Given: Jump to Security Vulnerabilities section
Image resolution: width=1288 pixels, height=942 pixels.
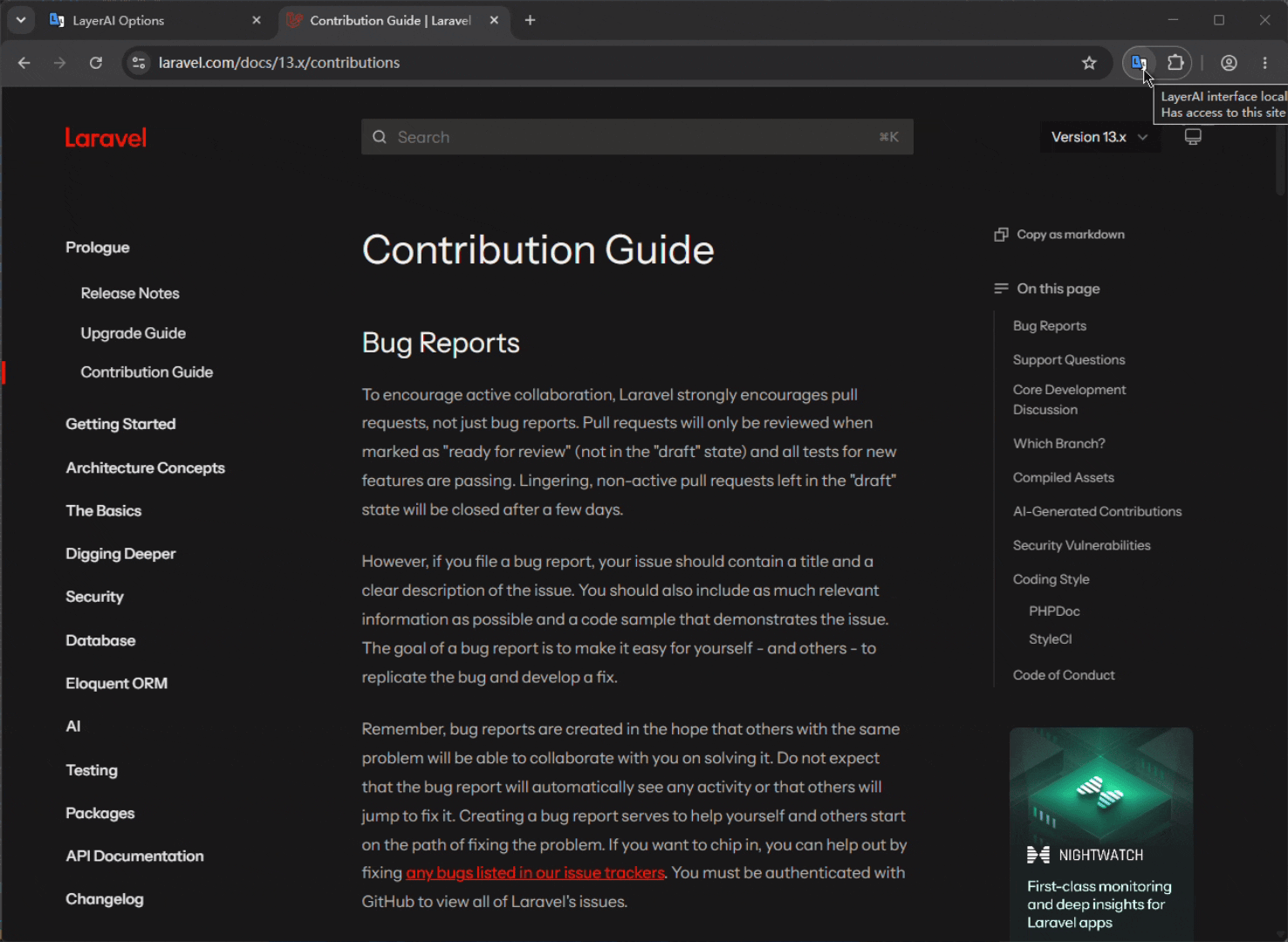Looking at the screenshot, I should [x=1081, y=546].
